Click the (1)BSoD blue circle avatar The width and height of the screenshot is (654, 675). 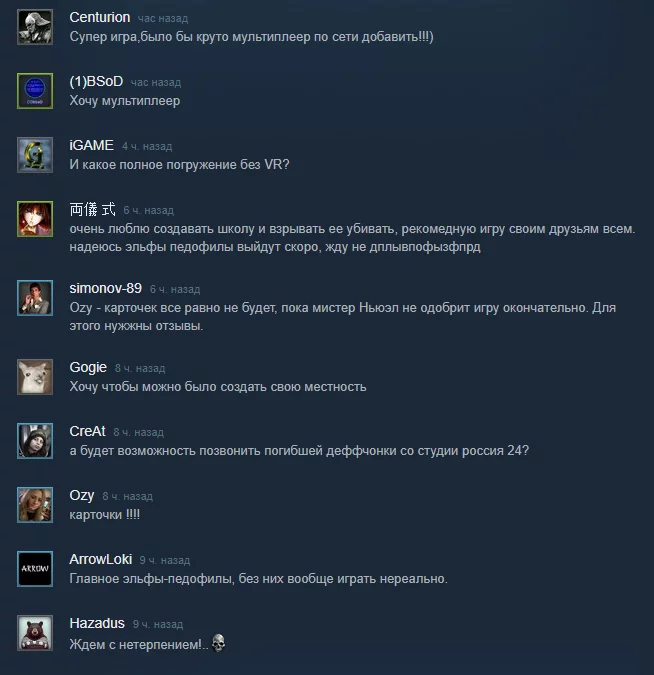[35, 91]
